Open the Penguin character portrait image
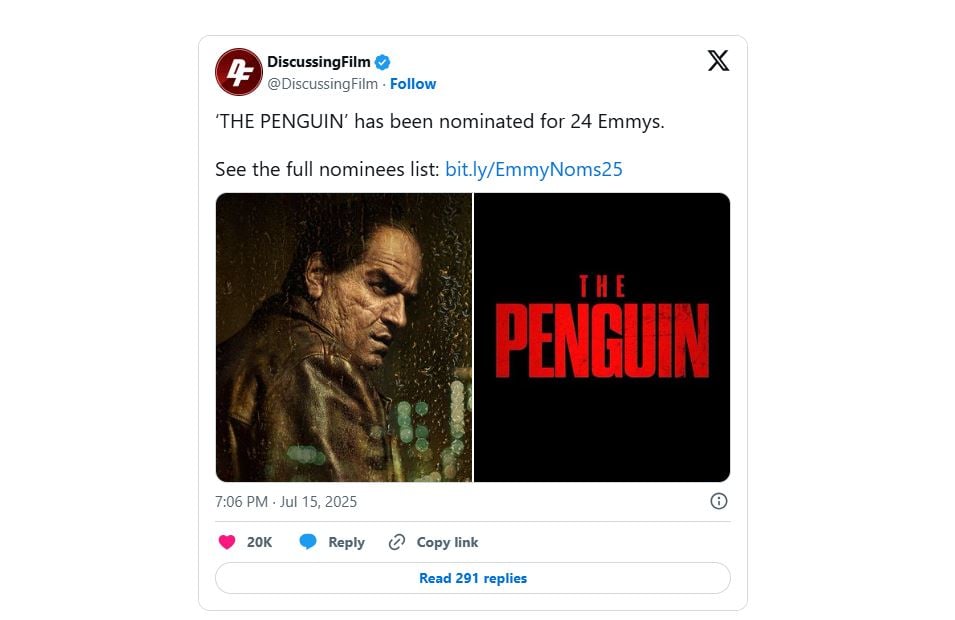 (344, 337)
